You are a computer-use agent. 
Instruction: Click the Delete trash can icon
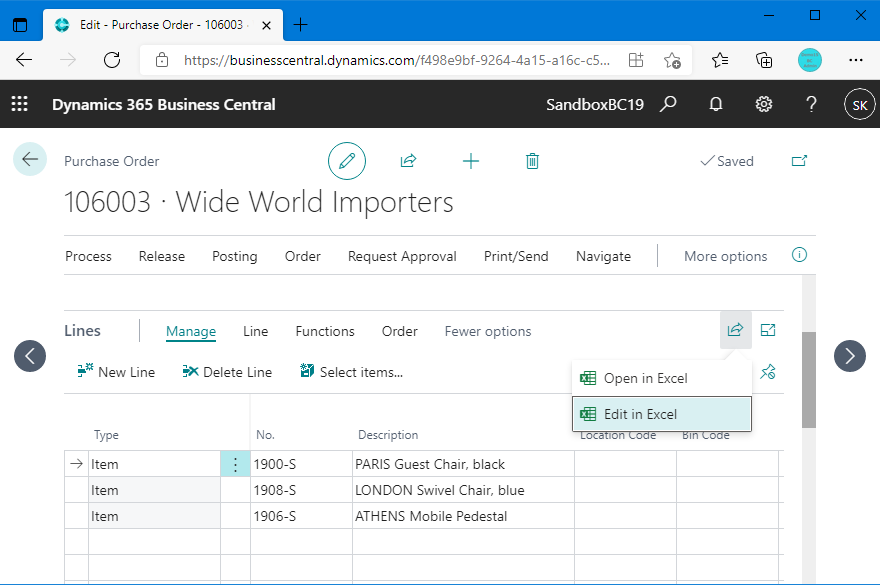click(532, 161)
